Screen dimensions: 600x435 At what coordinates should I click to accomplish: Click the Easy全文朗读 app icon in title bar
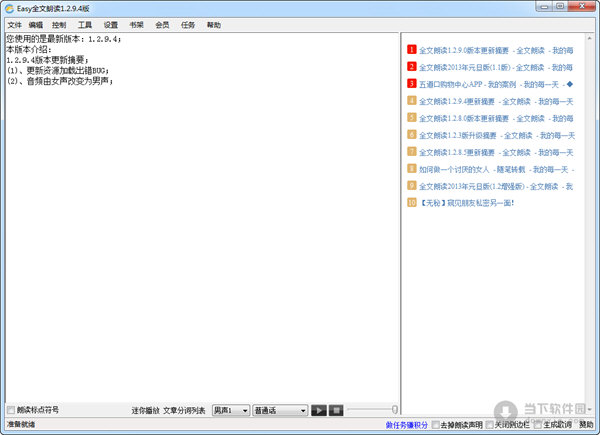click(9, 8)
